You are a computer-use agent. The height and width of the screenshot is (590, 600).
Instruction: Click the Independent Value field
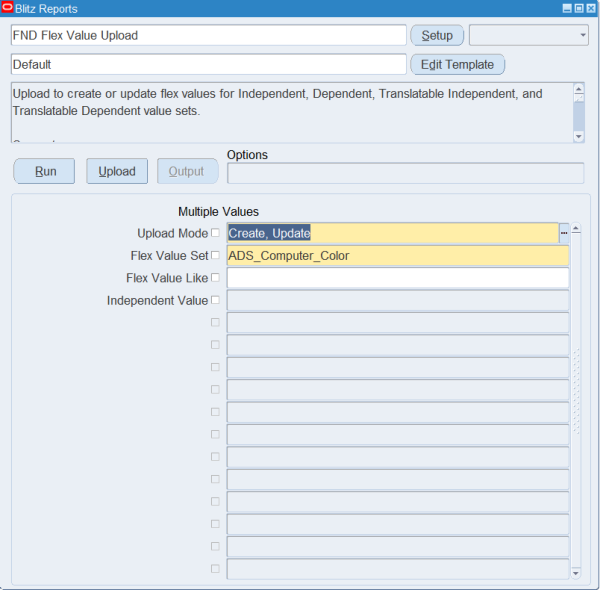point(398,300)
